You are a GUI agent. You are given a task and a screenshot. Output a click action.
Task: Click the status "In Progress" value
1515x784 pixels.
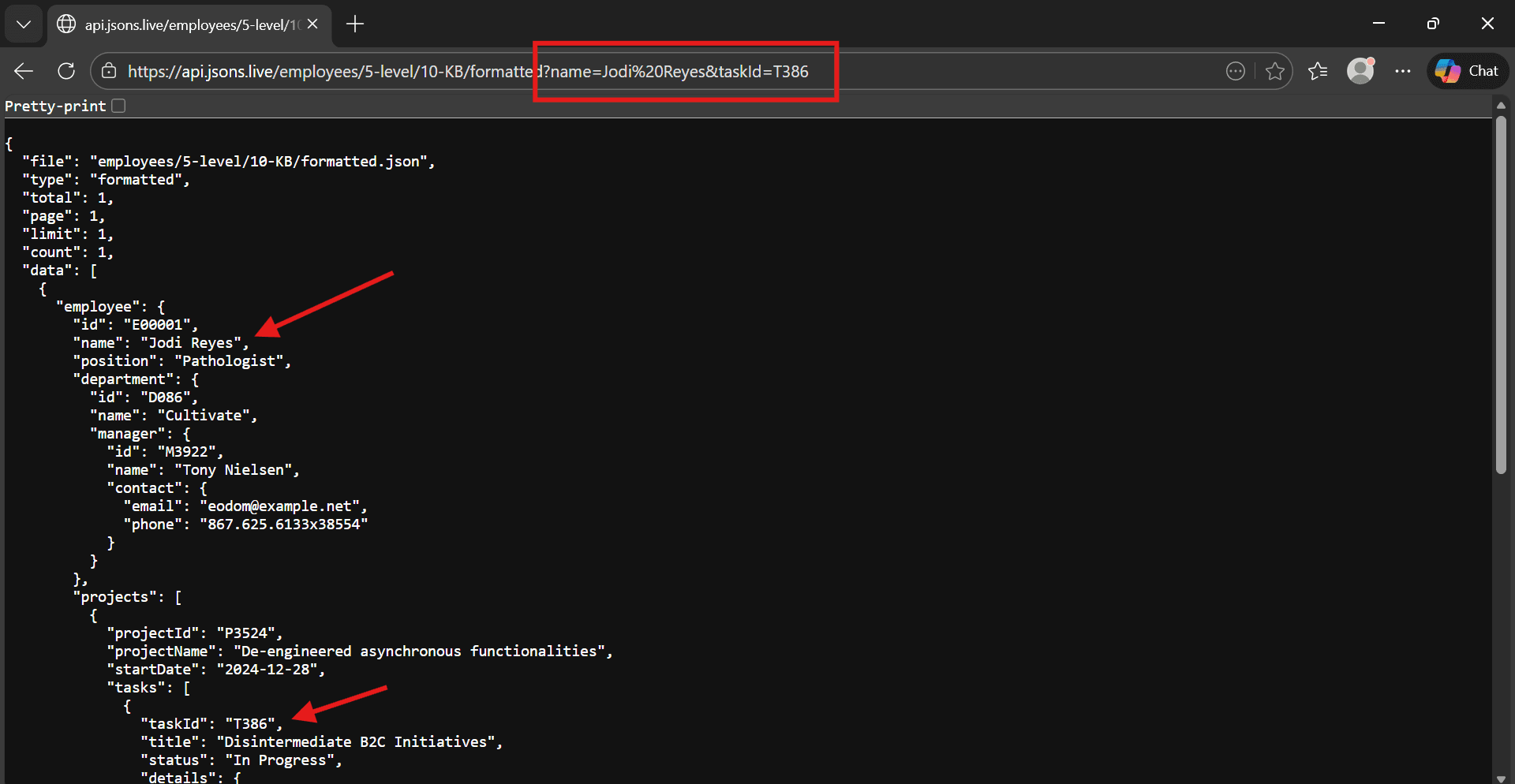[x=280, y=760]
